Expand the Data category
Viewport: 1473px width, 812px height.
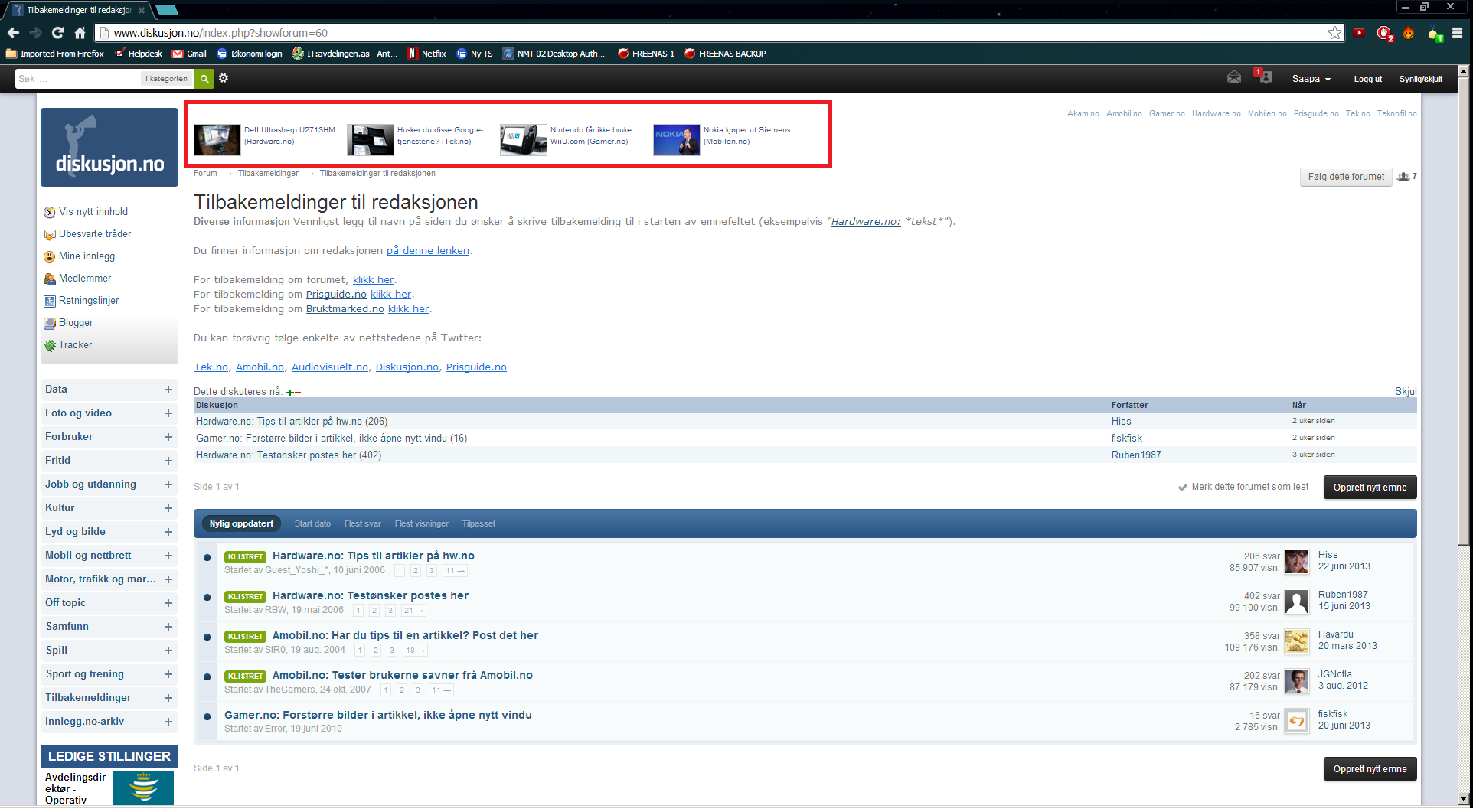(x=168, y=390)
